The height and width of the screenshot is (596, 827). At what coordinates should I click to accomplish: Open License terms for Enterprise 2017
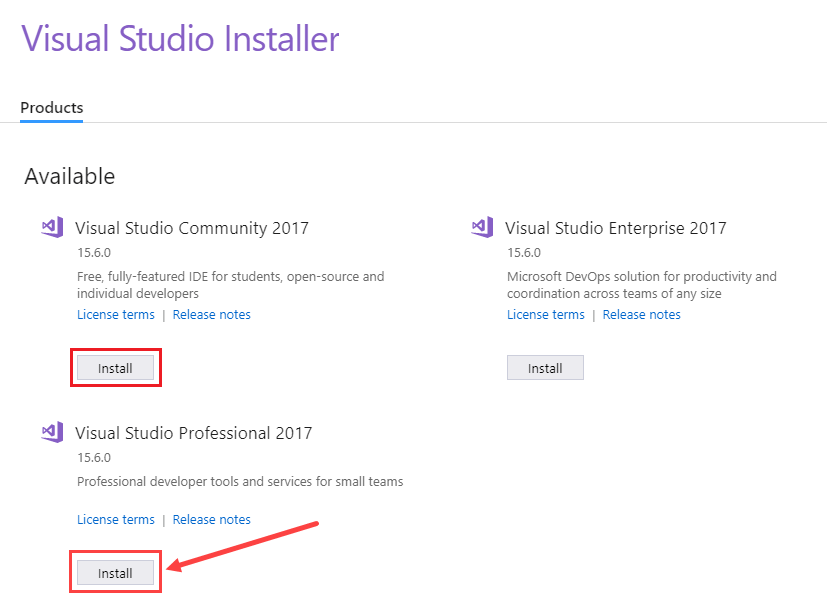coord(546,315)
